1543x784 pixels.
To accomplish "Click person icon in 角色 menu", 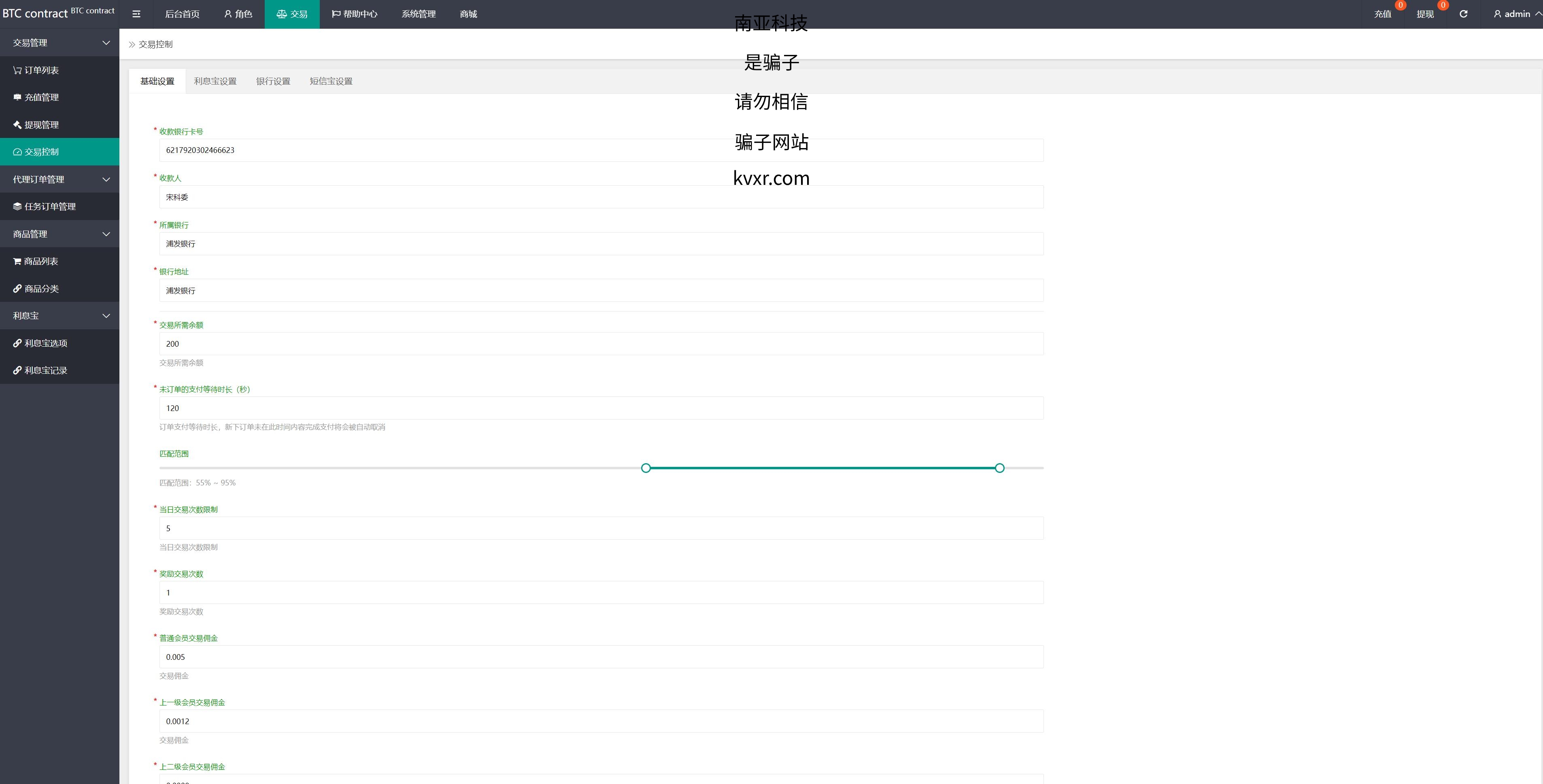I will click(227, 14).
